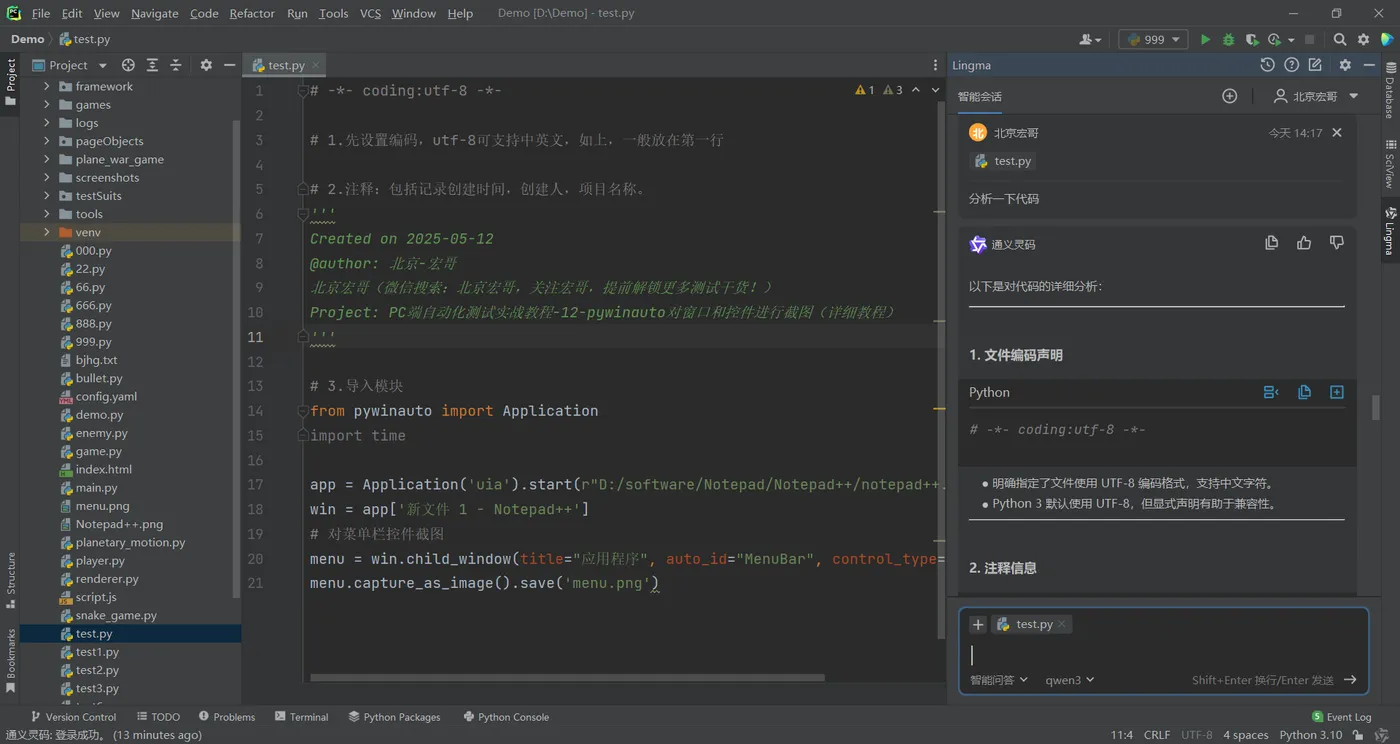Open the Event Log
1400x744 pixels.
[1341, 717]
